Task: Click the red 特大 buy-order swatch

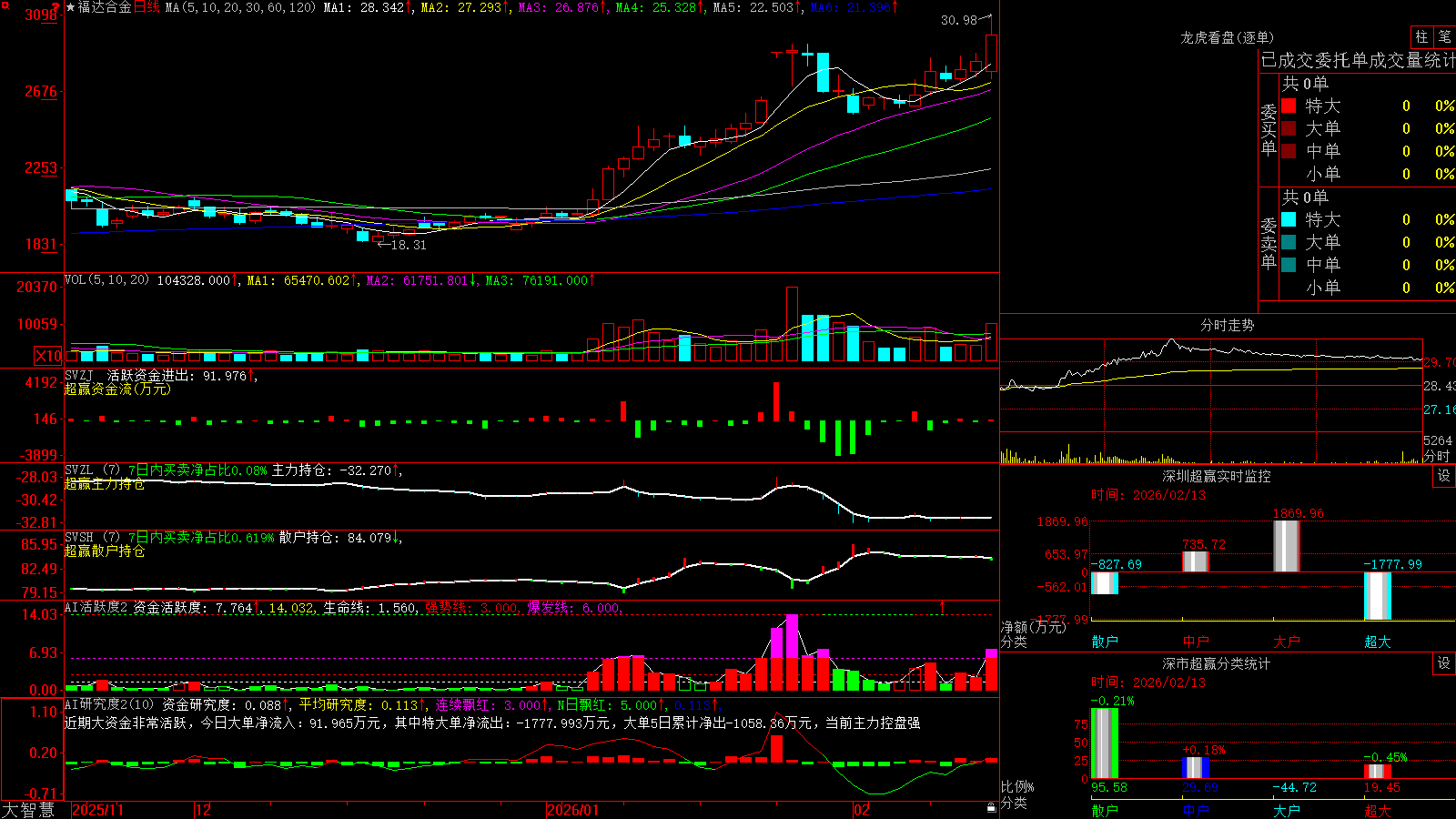Action: [x=1289, y=106]
